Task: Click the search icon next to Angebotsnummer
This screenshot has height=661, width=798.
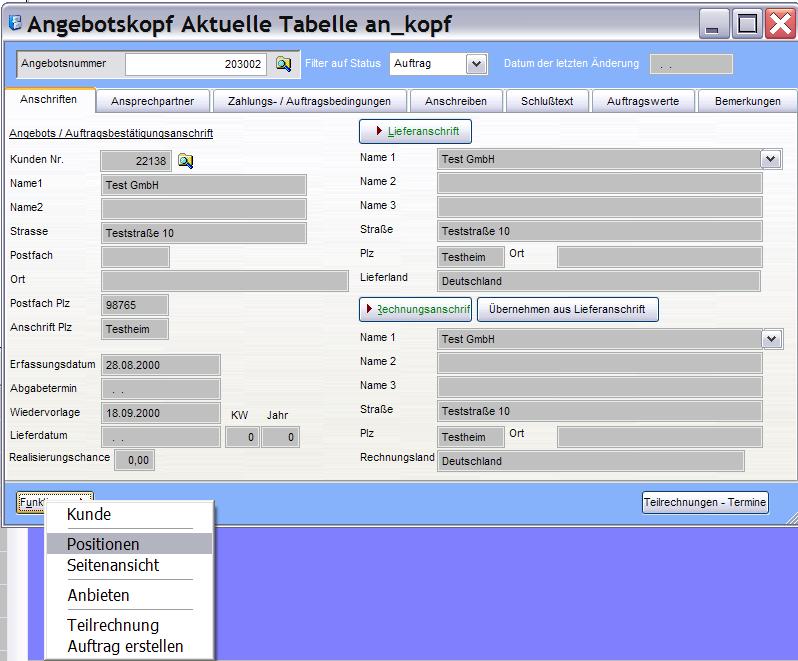Action: [x=283, y=64]
